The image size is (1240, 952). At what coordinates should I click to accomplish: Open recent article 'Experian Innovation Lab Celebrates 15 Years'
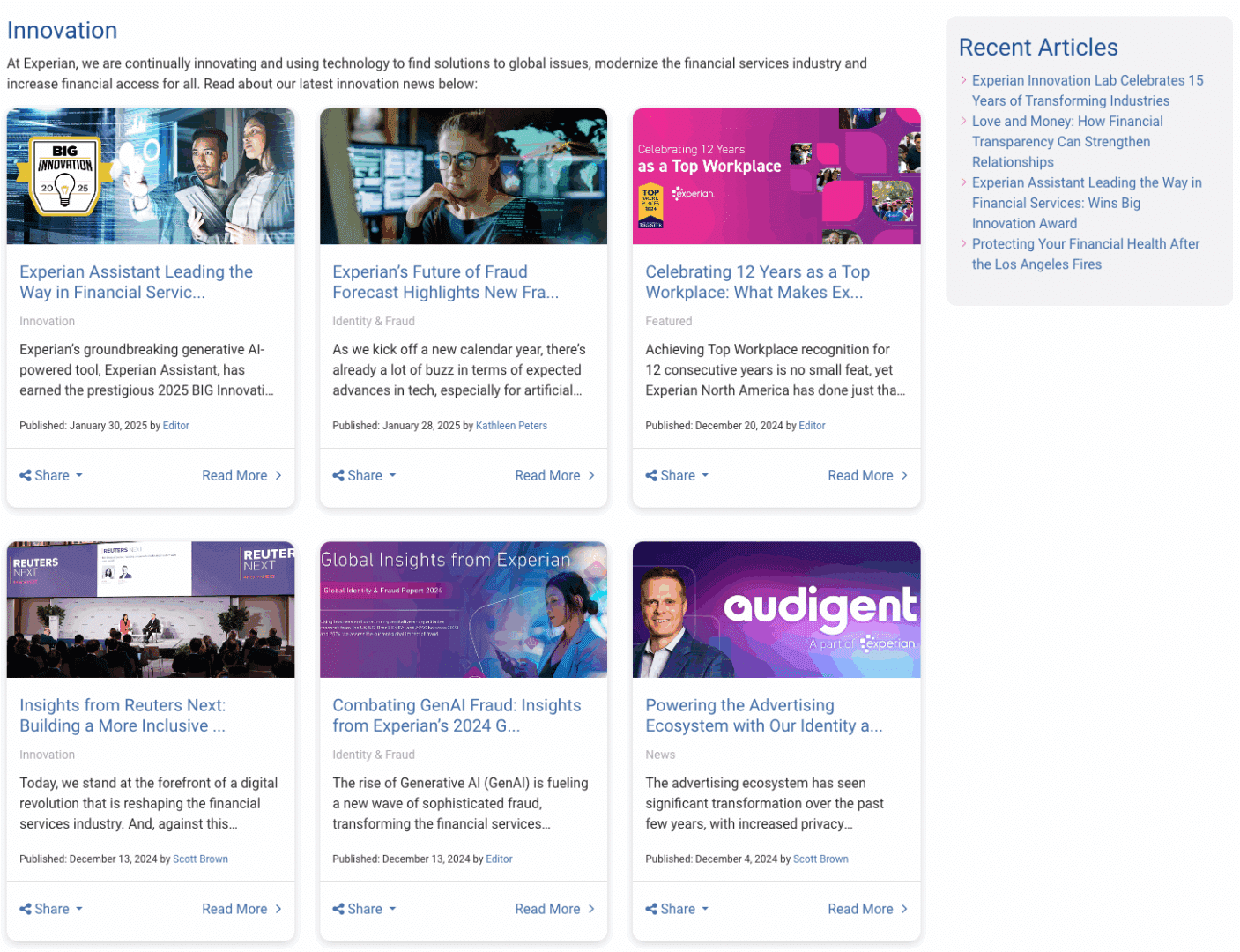(x=1088, y=91)
